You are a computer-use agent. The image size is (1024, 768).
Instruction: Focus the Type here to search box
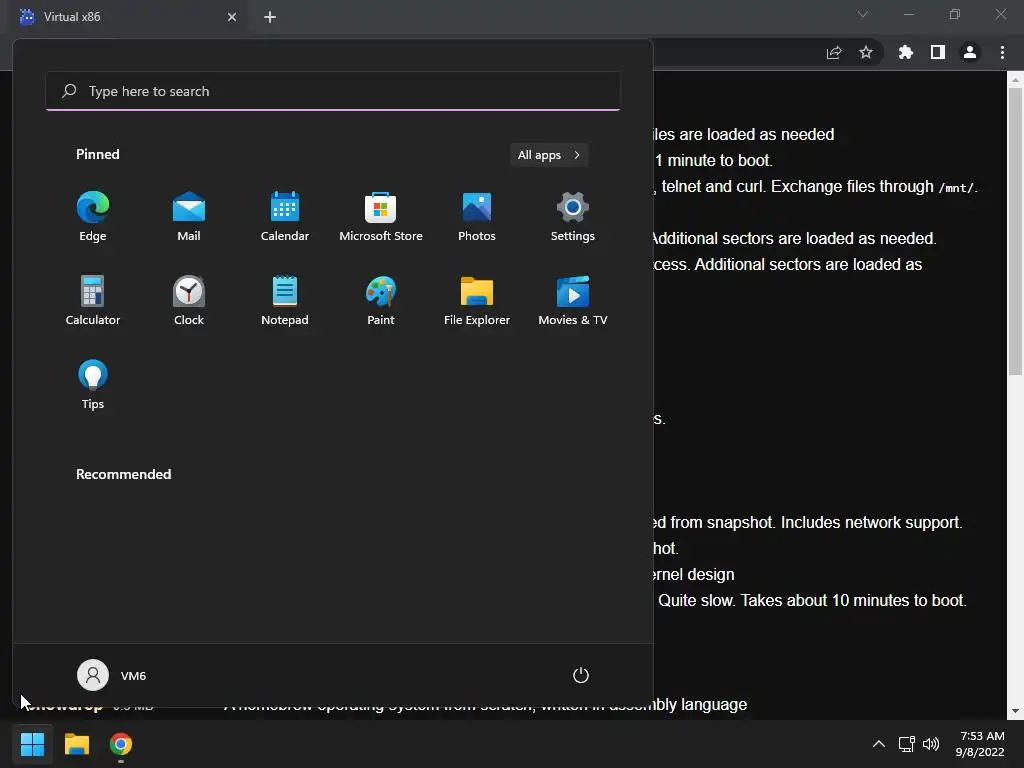333,91
